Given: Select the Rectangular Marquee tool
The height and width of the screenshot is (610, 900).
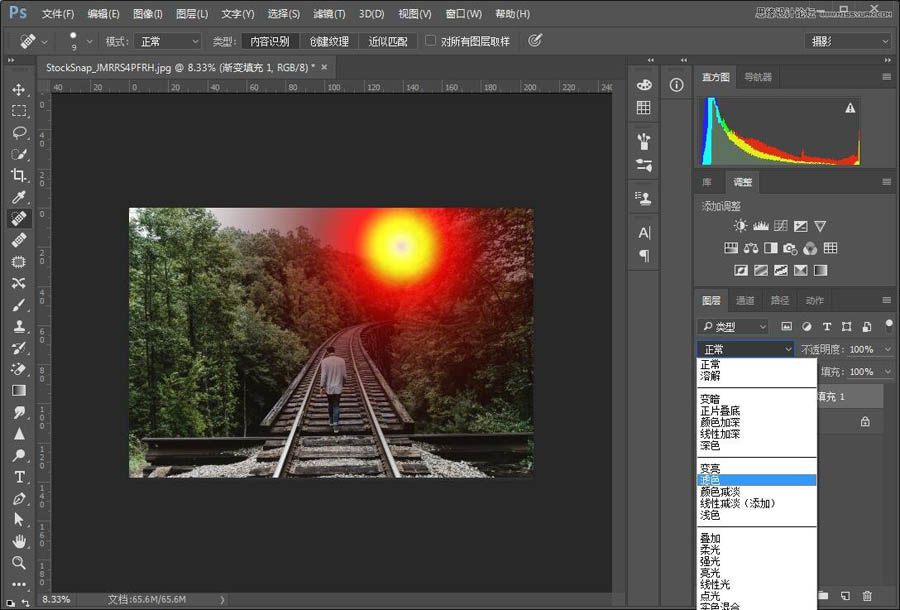Looking at the screenshot, I should pyautogui.click(x=19, y=111).
